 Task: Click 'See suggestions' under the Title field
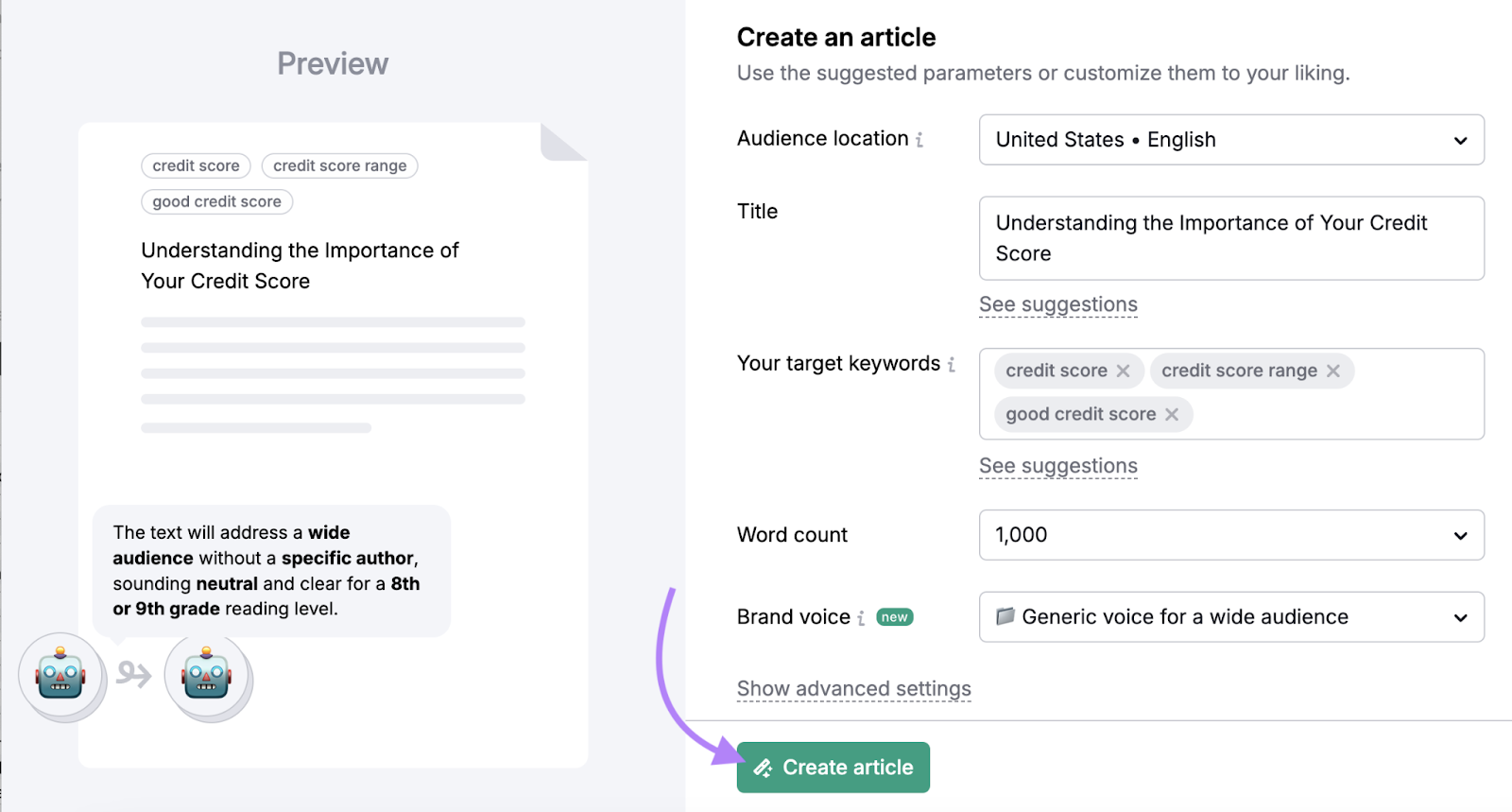pyautogui.click(x=1058, y=304)
